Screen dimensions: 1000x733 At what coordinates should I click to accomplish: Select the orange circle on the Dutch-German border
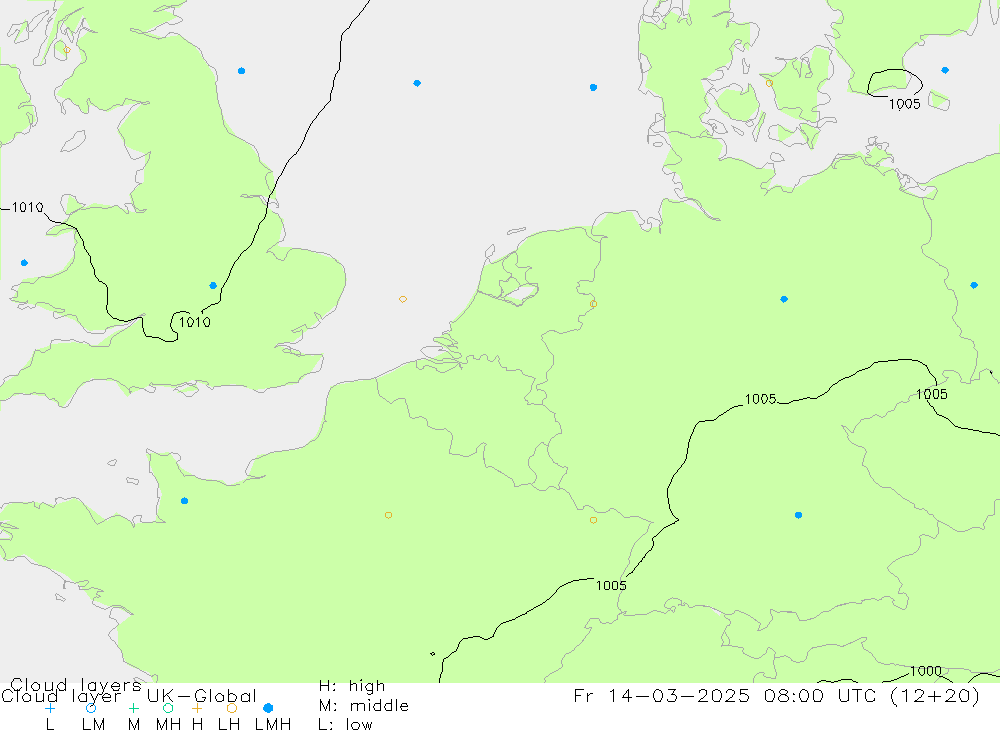[x=593, y=304]
